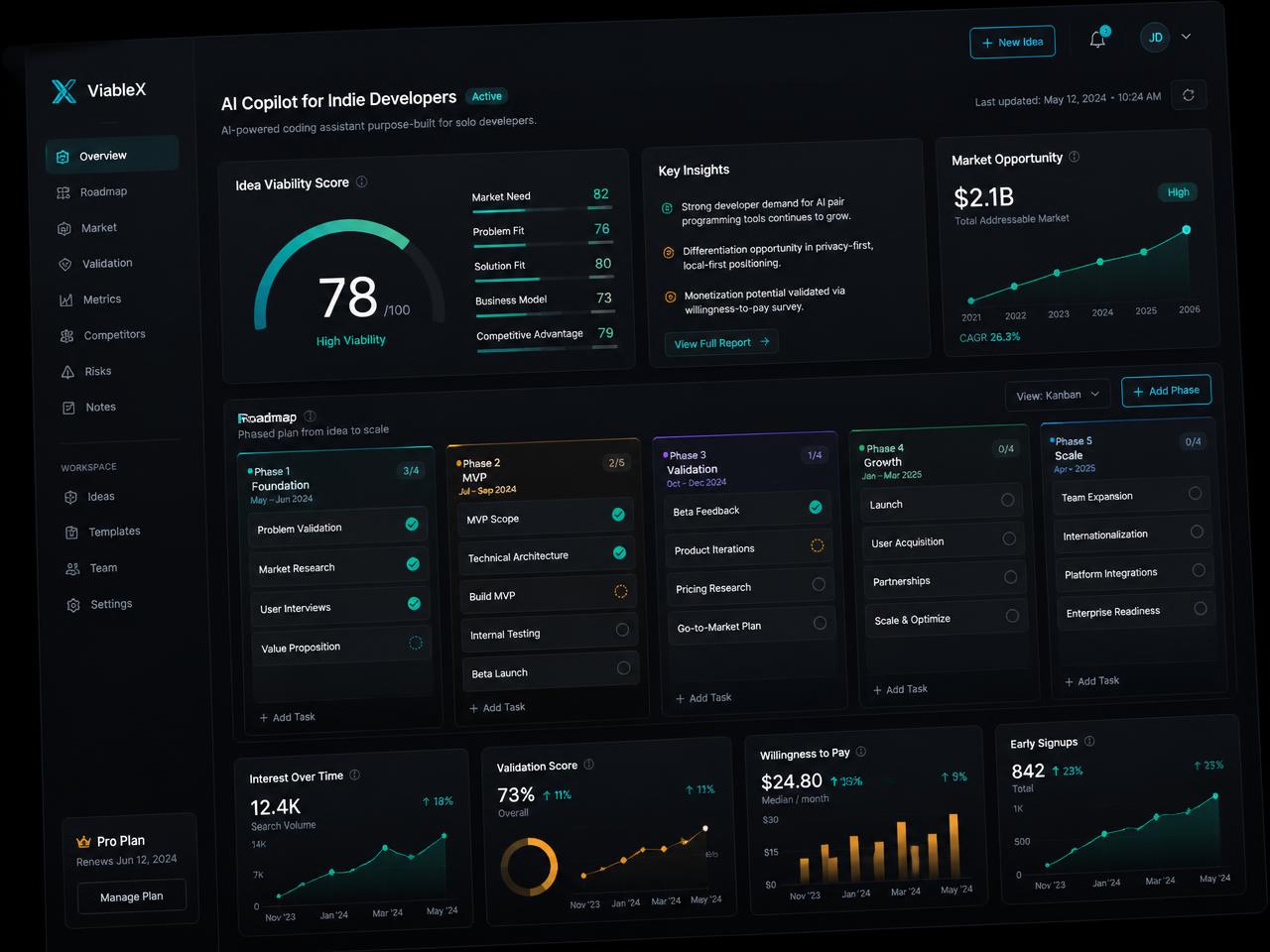This screenshot has height=952, width=1270.
Task: Click Add Task under Phase 1 Foundation
Action: click(x=288, y=717)
